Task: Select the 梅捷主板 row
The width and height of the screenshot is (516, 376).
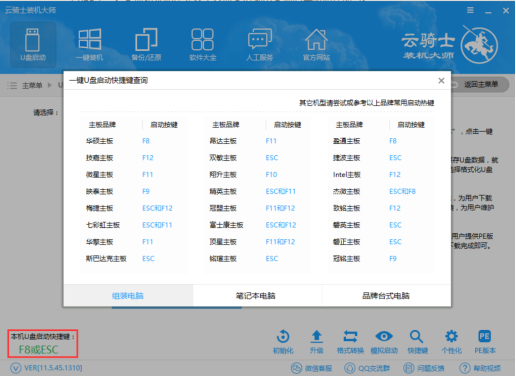Action: pyautogui.click(x=133, y=208)
